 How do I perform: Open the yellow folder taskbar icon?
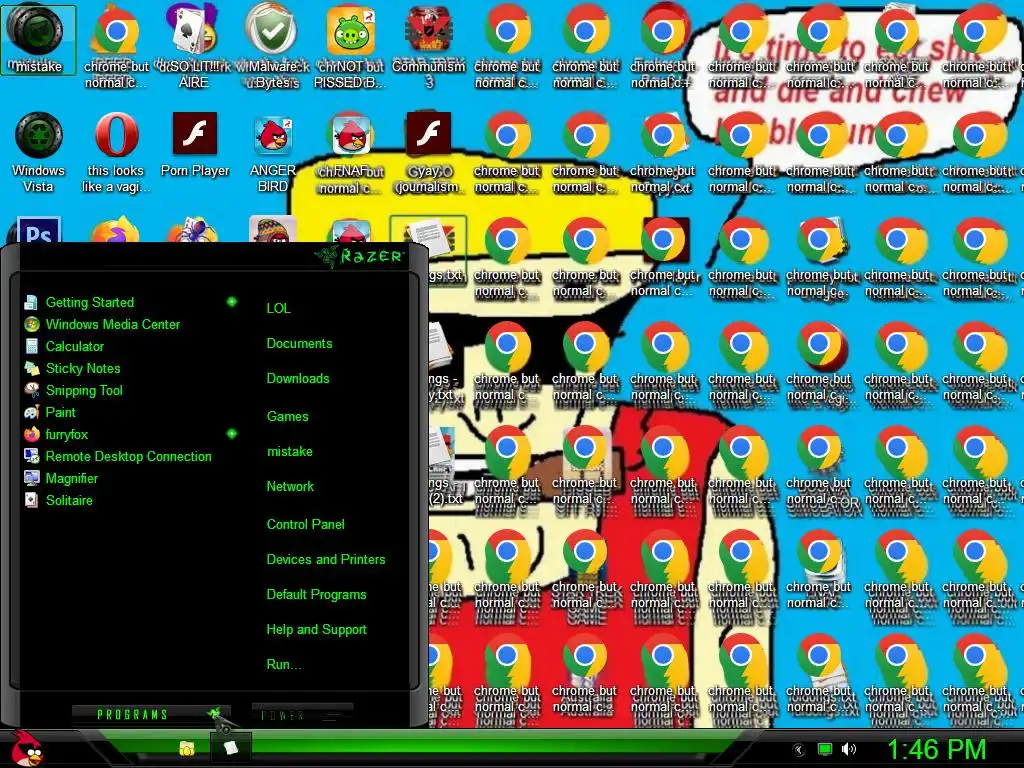(x=187, y=748)
